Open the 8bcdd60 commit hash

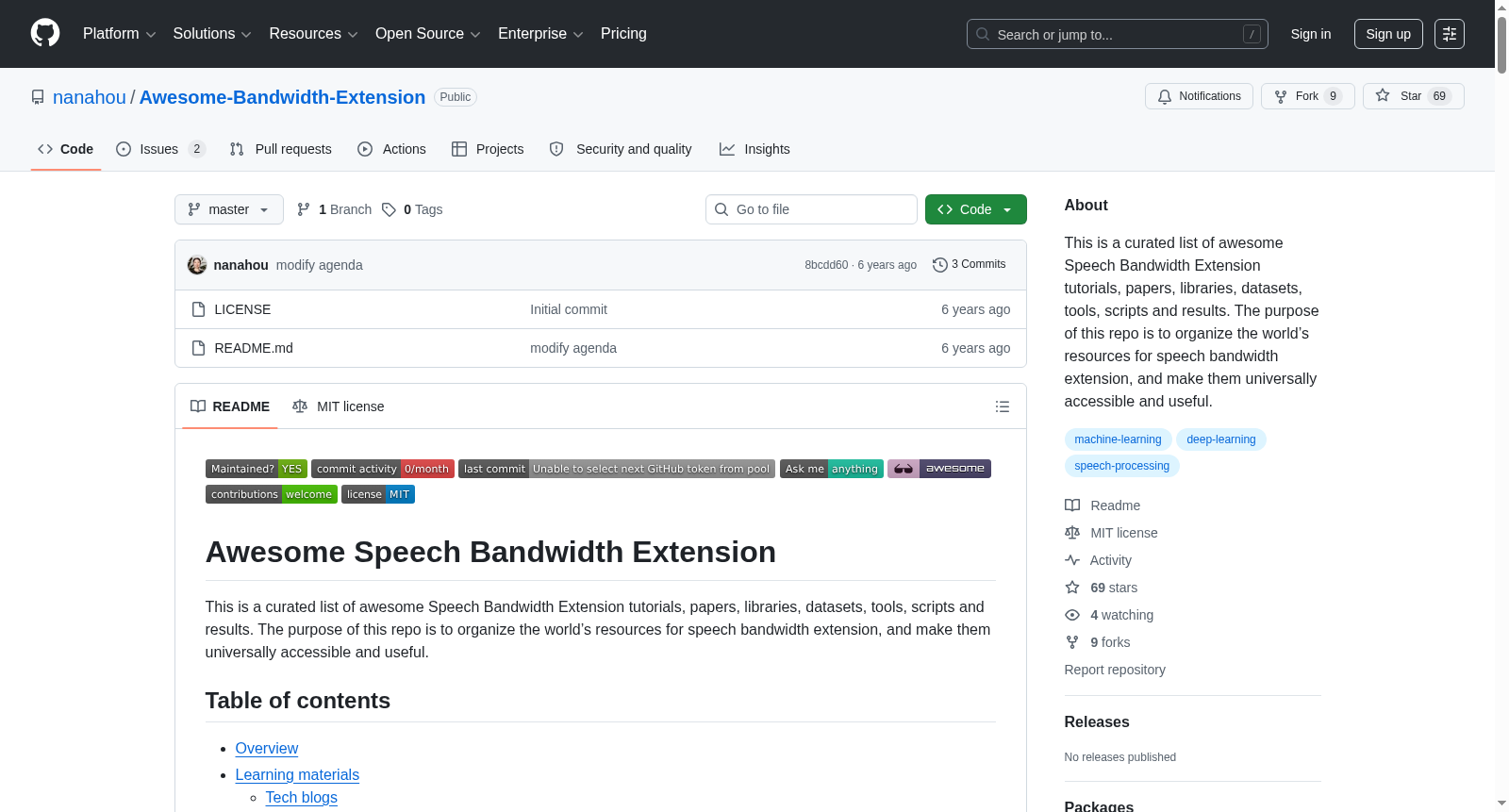coord(826,265)
